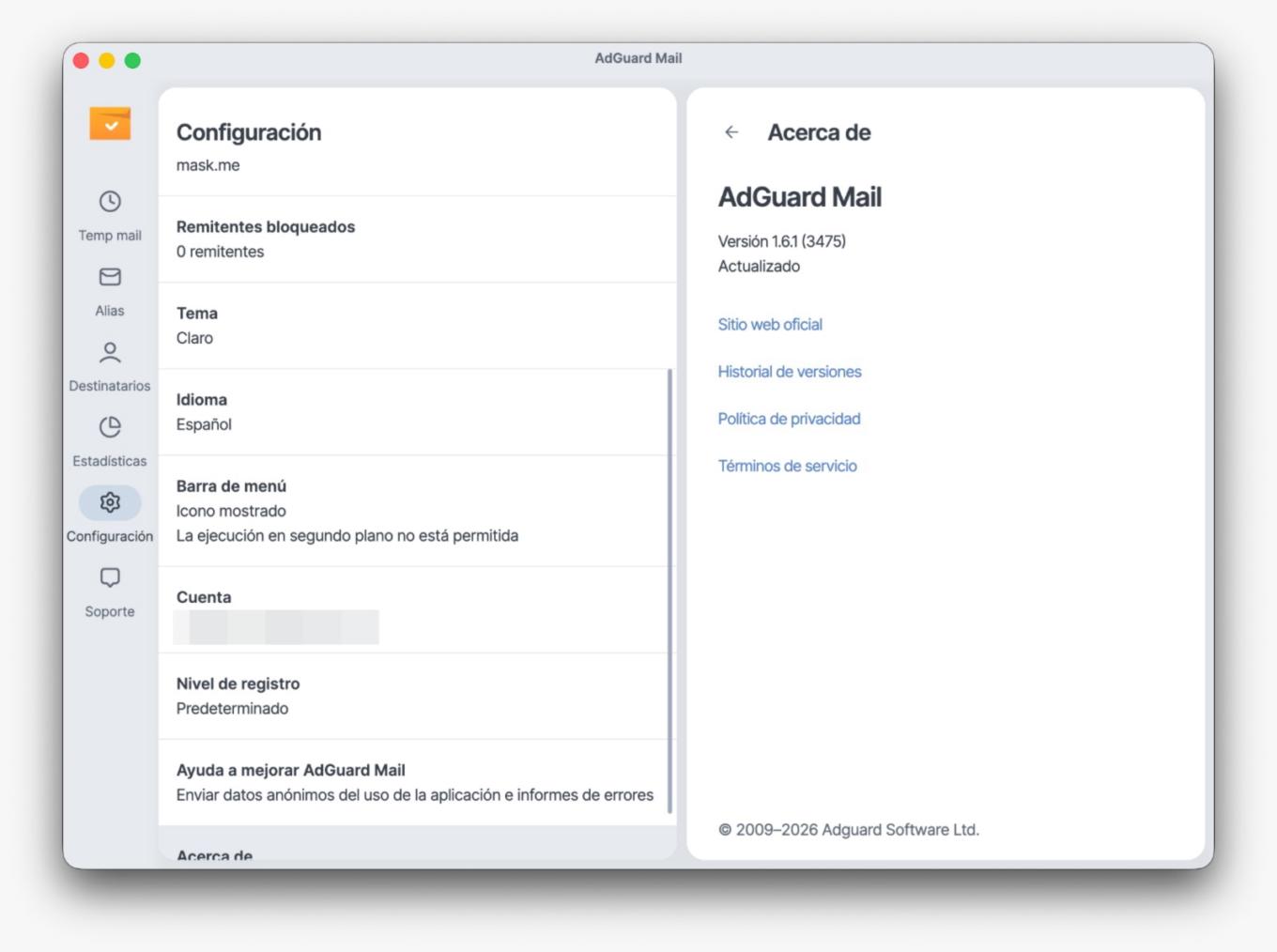Open Soporte chat bubble icon
Screen dimensions: 1277x952
point(110,577)
